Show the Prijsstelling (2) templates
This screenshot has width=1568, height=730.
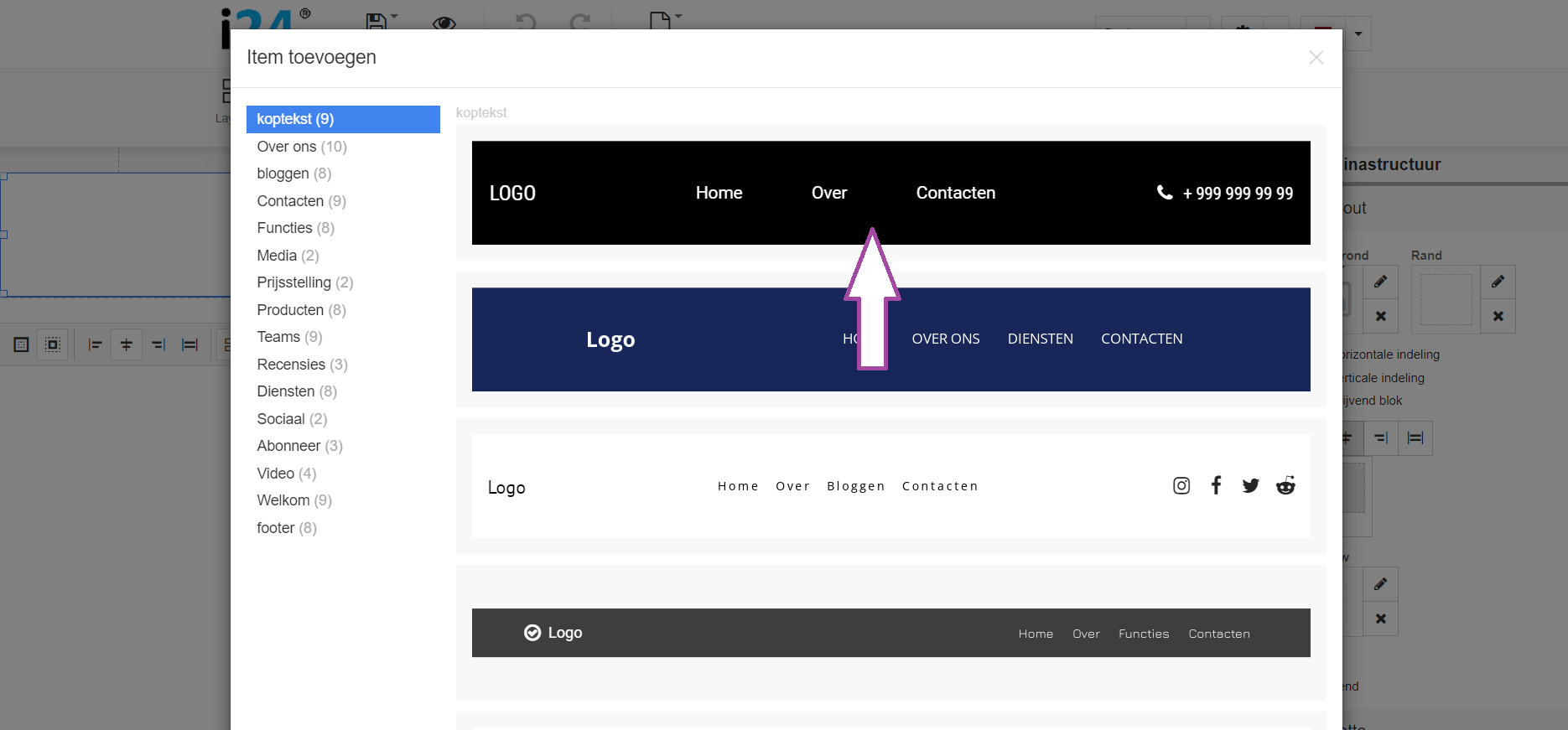pyautogui.click(x=305, y=282)
